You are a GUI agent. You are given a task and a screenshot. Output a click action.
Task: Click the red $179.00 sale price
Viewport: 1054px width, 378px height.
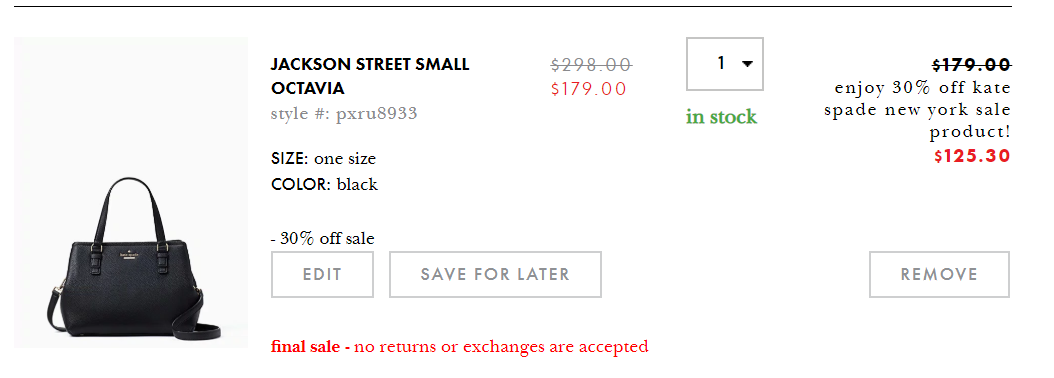[x=589, y=89]
